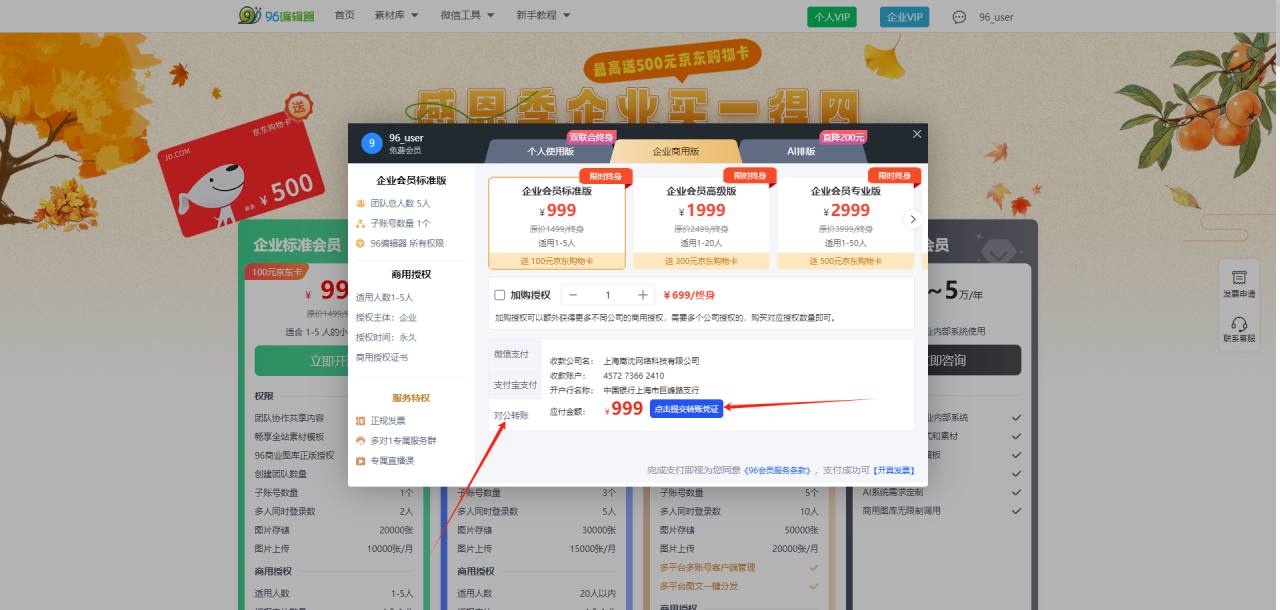
Task: Open the 新手教程 dropdown menu
Action: tap(543, 15)
